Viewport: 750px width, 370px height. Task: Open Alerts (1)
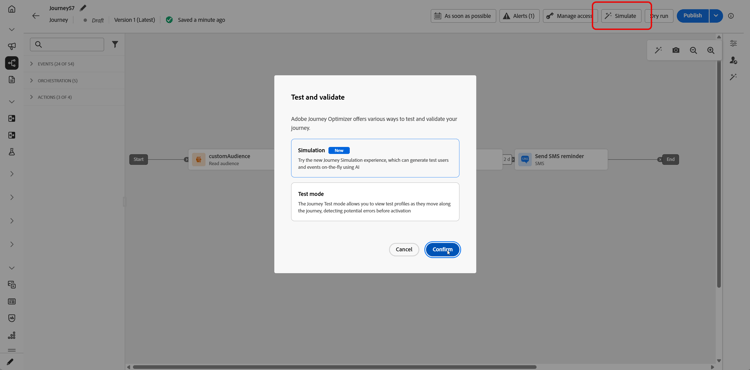(519, 16)
